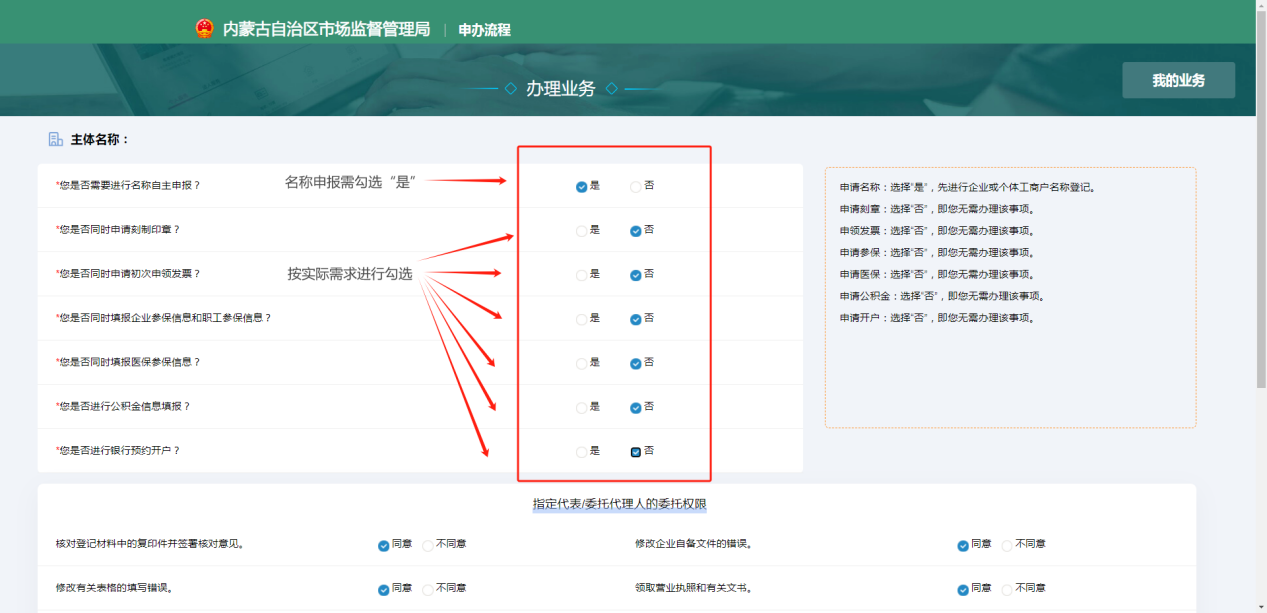The width and height of the screenshot is (1267, 613).
Task: Choose 是 for 申请刻制印章
Action: 582,231
